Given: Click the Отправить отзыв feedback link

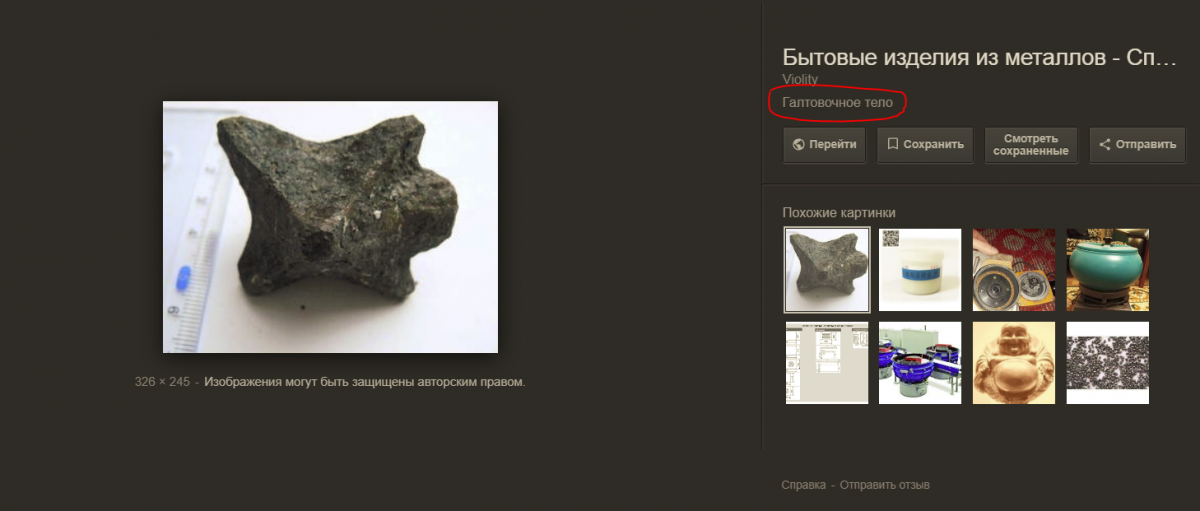Looking at the screenshot, I should pyautogui.click(x=885, y=485).
